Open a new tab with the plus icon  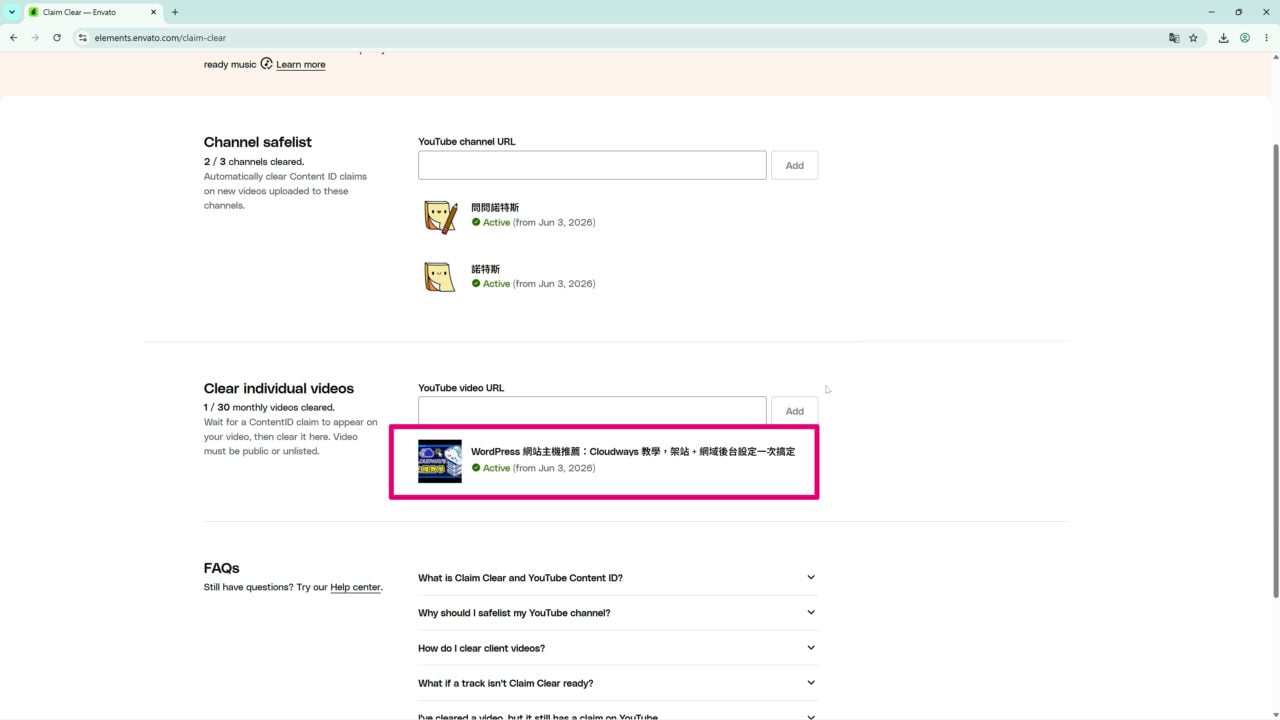175,12
